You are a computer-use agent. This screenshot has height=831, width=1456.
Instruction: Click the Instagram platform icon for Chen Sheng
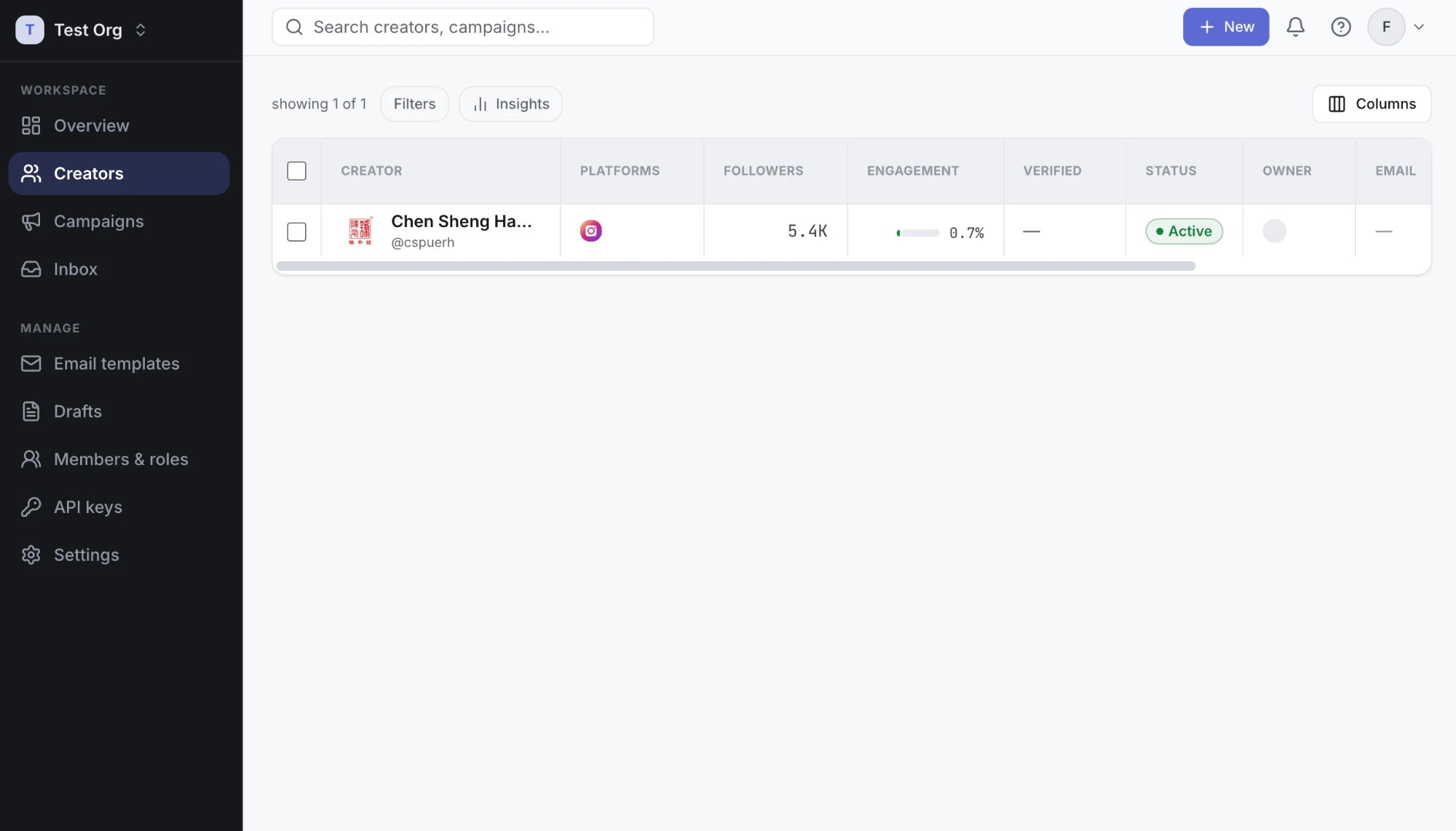click(x=590, y=231)
